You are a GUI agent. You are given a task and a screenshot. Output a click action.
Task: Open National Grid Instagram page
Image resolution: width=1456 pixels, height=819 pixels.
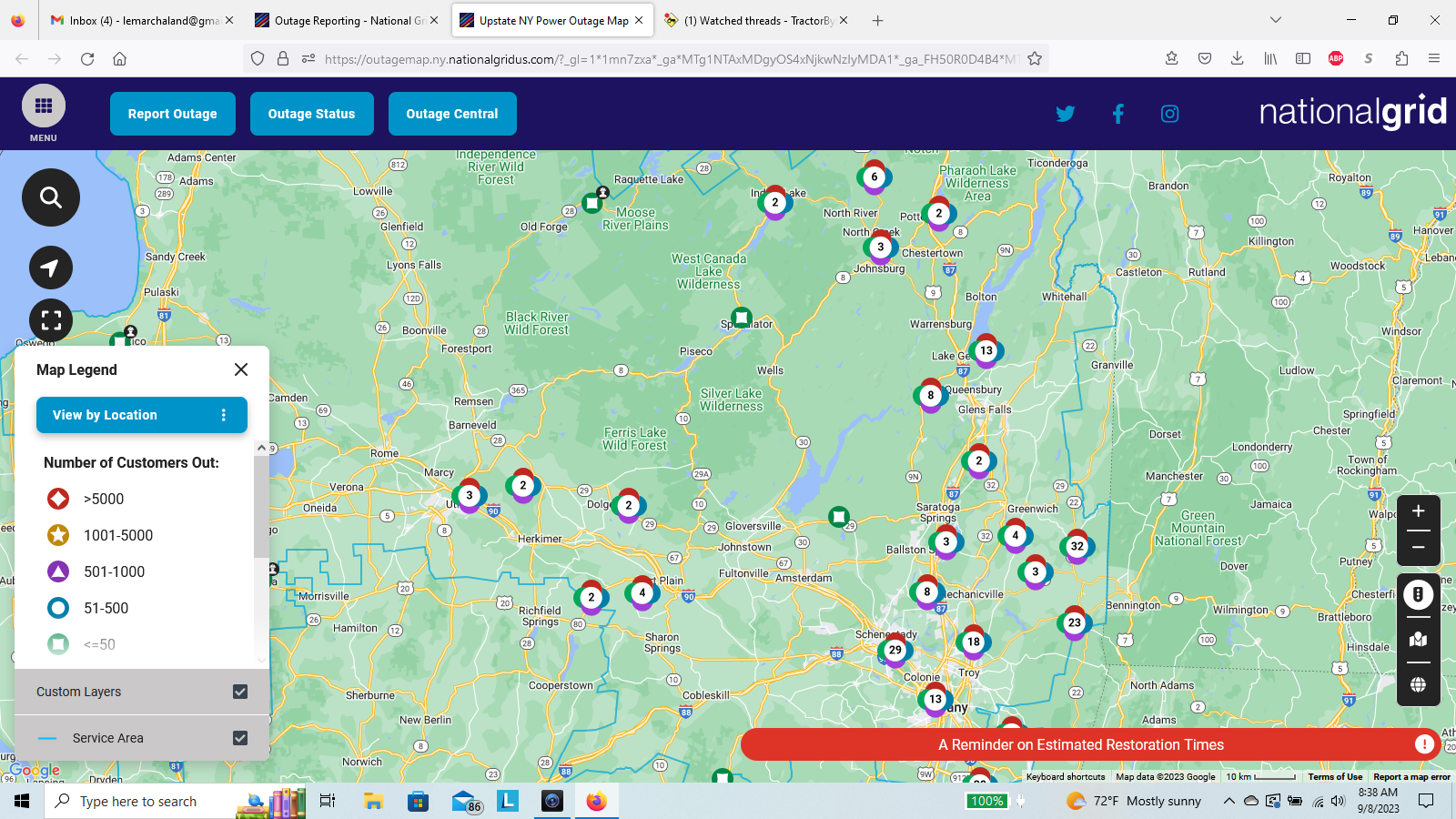[x=1170, y=114]
